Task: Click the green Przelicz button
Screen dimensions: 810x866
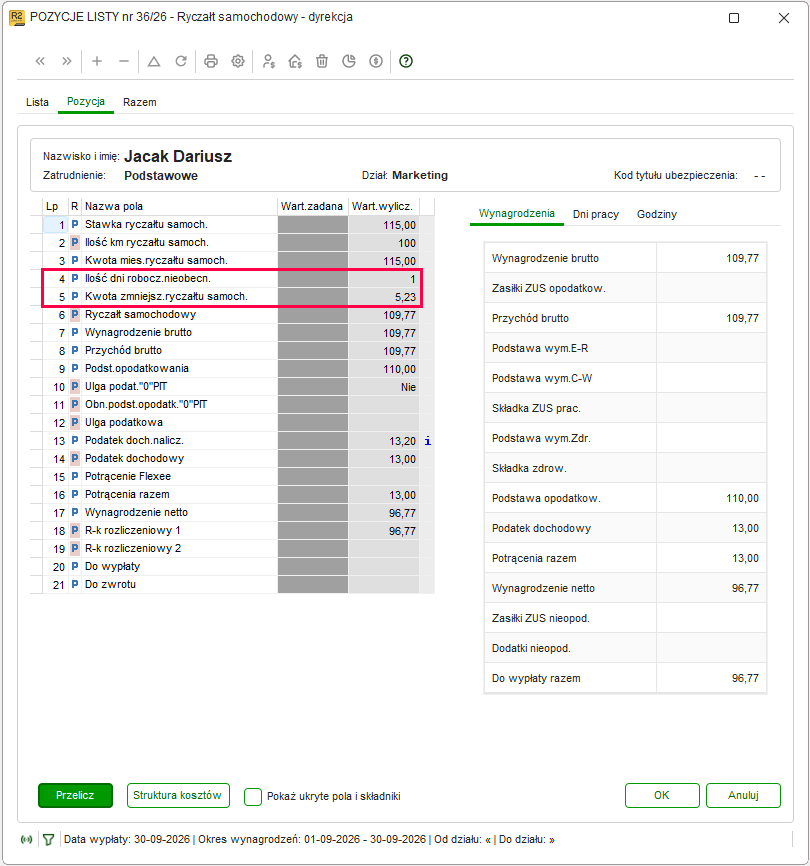Action: click(x=76, y=795)
